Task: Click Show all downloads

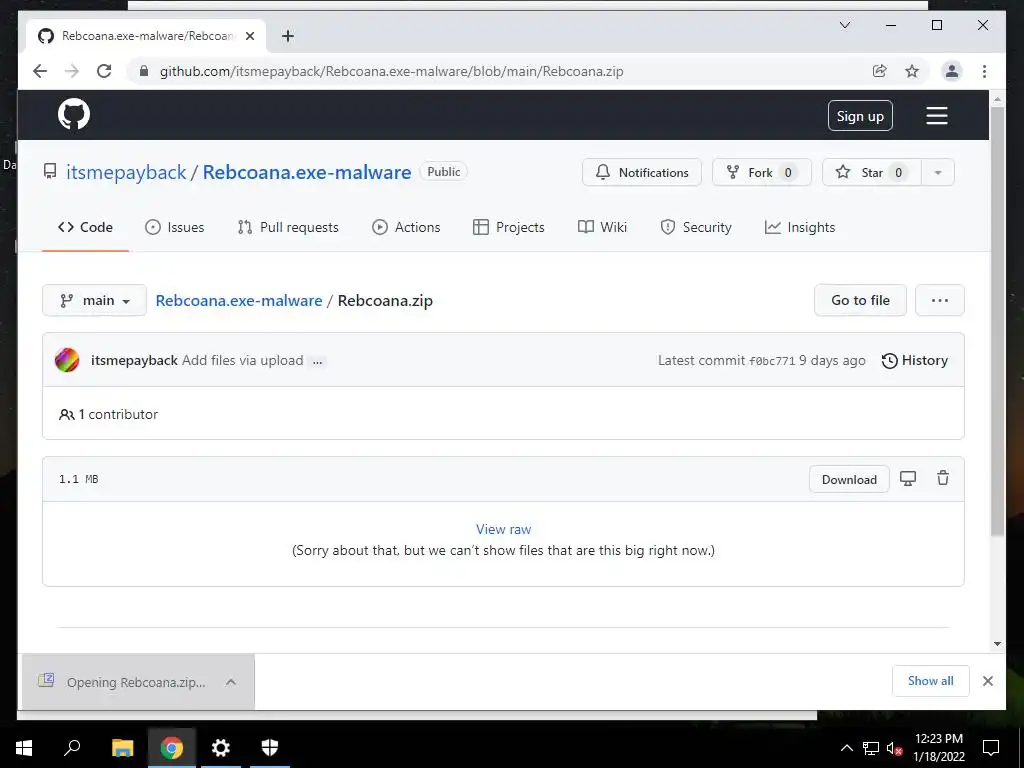Action: 931,681
